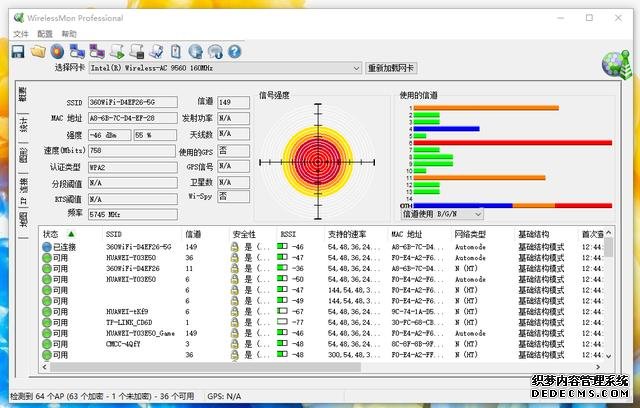Click the 信道 field showing 149

coord(233,102)
